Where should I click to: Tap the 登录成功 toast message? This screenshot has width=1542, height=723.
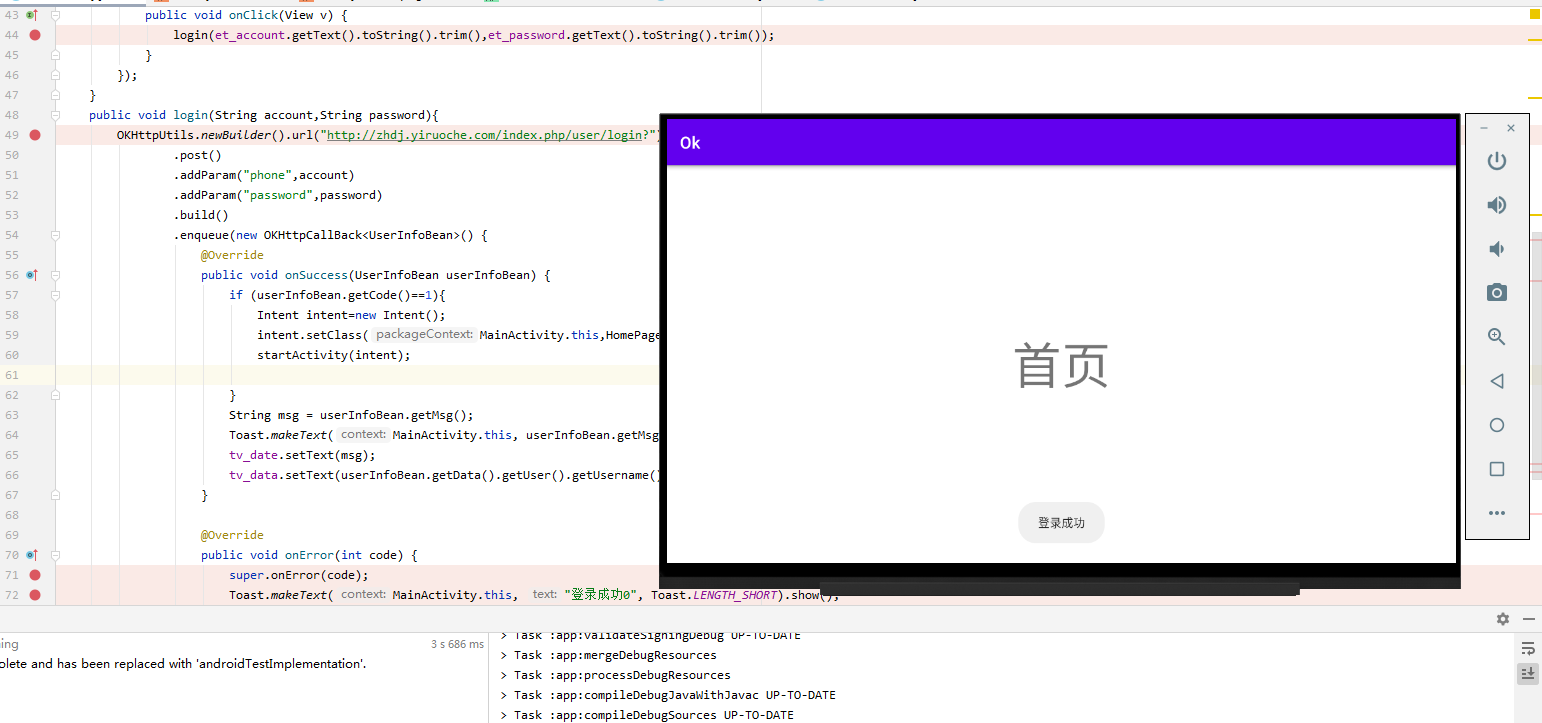(1061, 523)
